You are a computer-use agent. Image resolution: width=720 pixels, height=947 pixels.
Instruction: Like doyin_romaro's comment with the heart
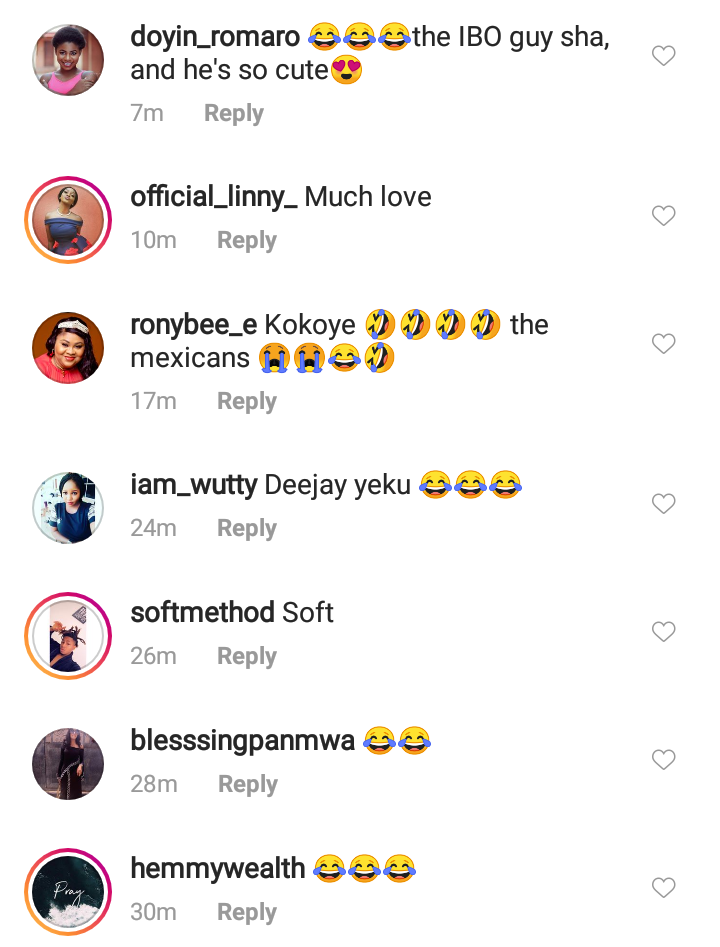tap(663, 56)
